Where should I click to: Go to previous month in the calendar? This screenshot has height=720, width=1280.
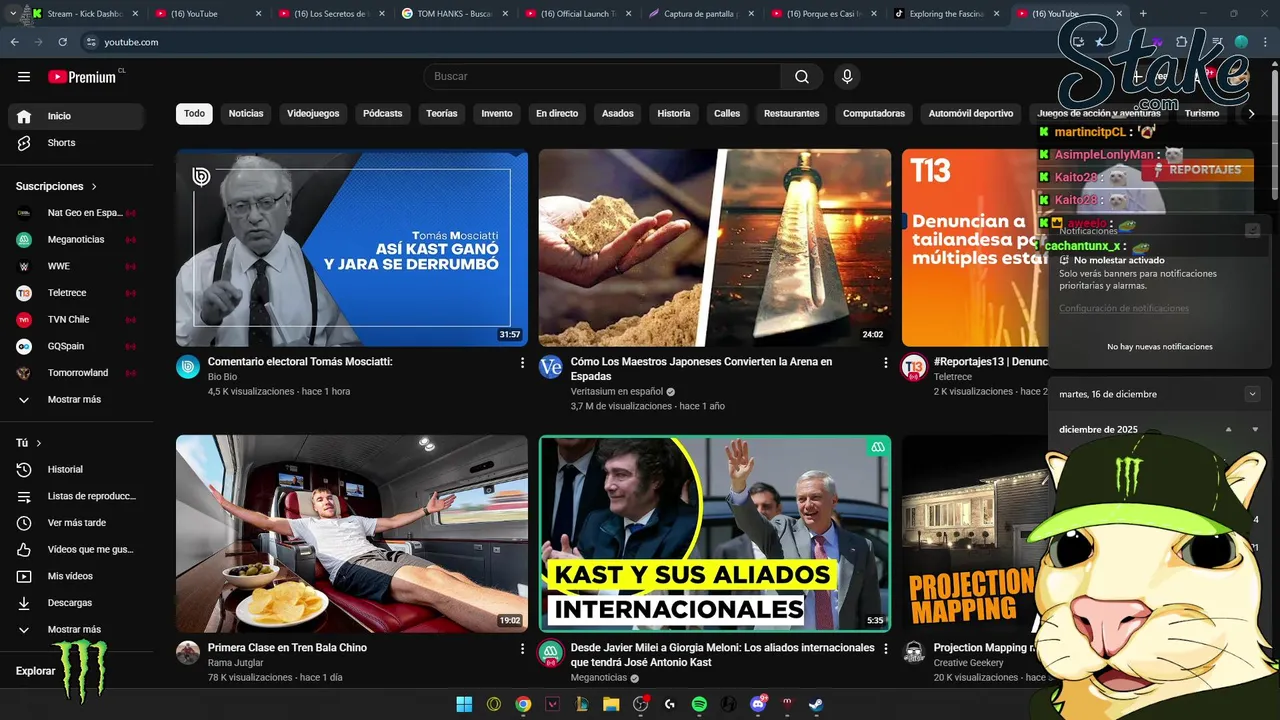pos(1229,430)
